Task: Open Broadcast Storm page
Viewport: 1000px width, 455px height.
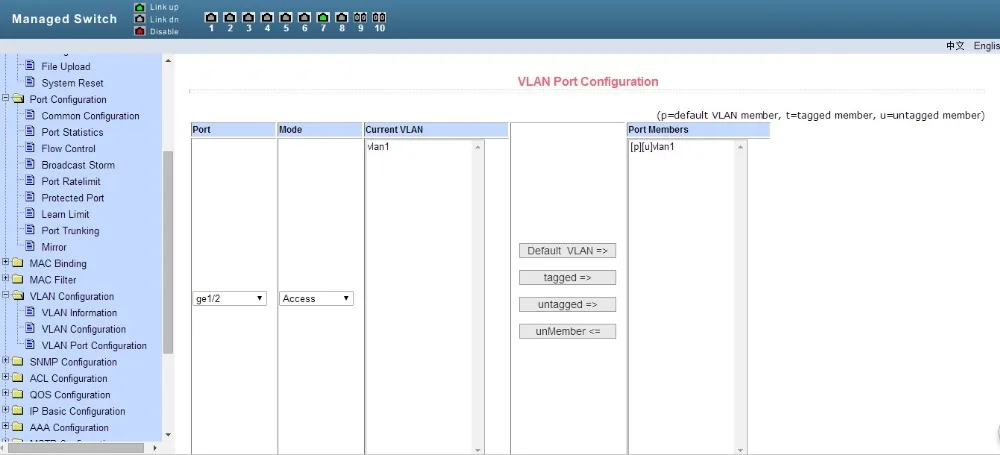Action: click(78, 165)
